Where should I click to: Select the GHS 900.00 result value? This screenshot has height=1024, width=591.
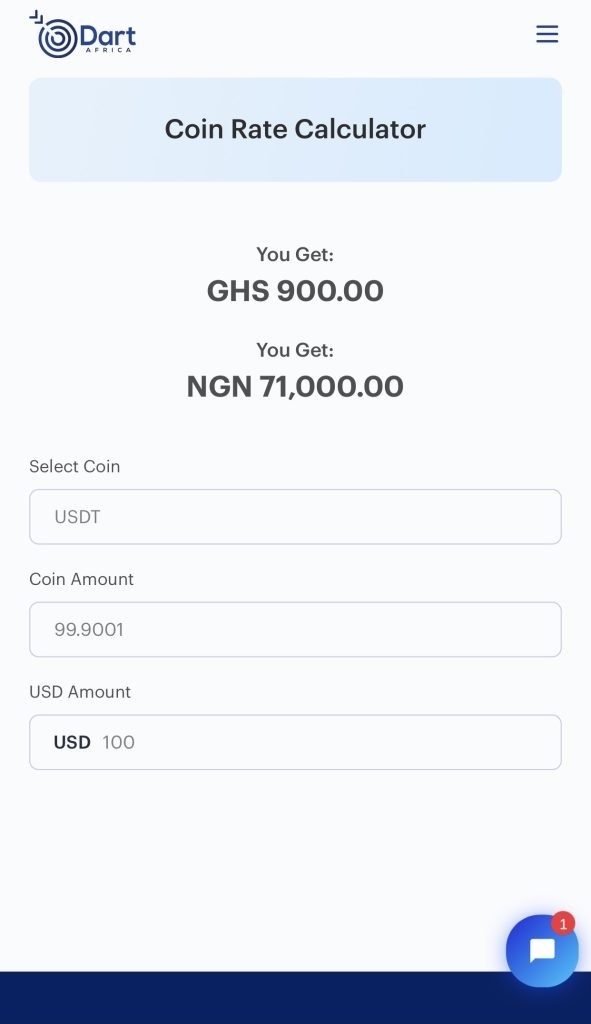click(x=295, y=291)
